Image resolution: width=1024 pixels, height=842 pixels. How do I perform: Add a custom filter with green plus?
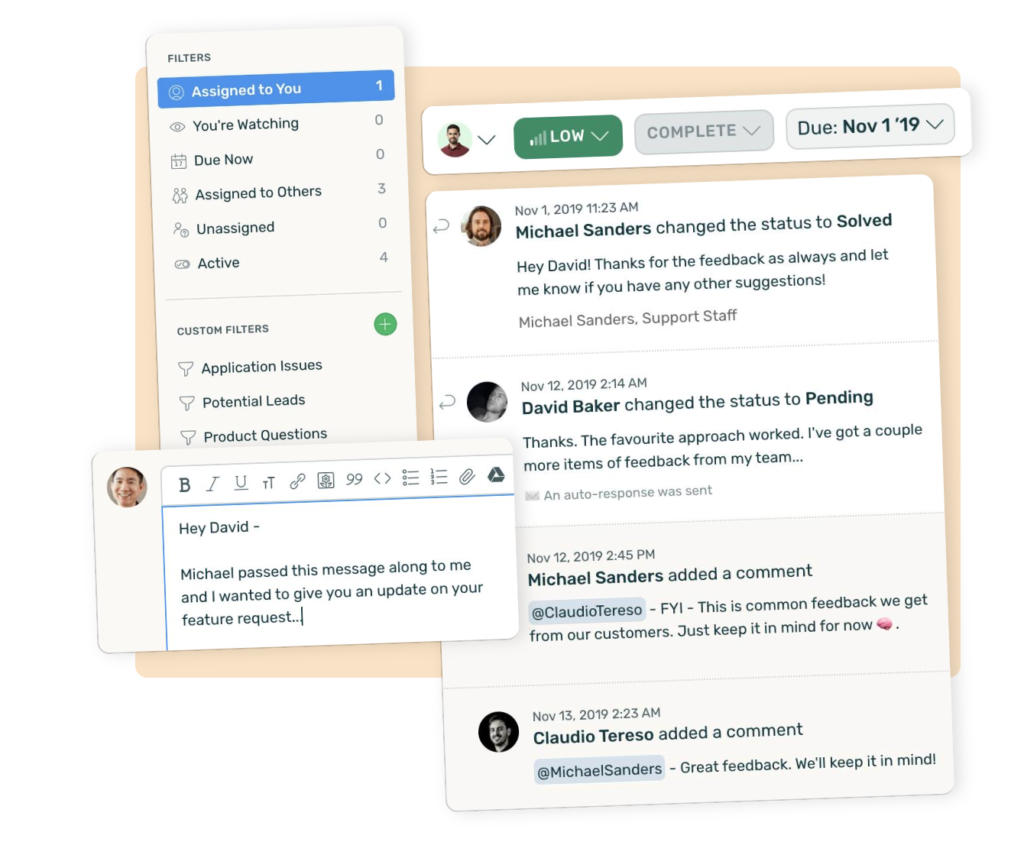tap(385, 324)
